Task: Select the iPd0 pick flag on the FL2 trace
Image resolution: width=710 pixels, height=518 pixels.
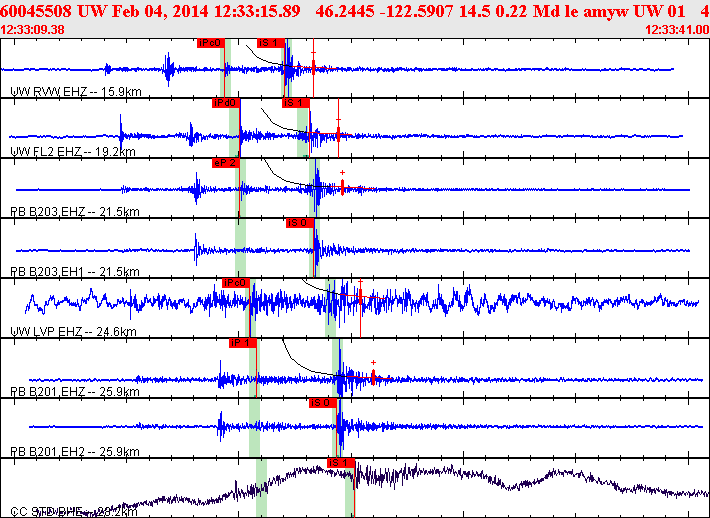Action: click(x=226, y=103)
